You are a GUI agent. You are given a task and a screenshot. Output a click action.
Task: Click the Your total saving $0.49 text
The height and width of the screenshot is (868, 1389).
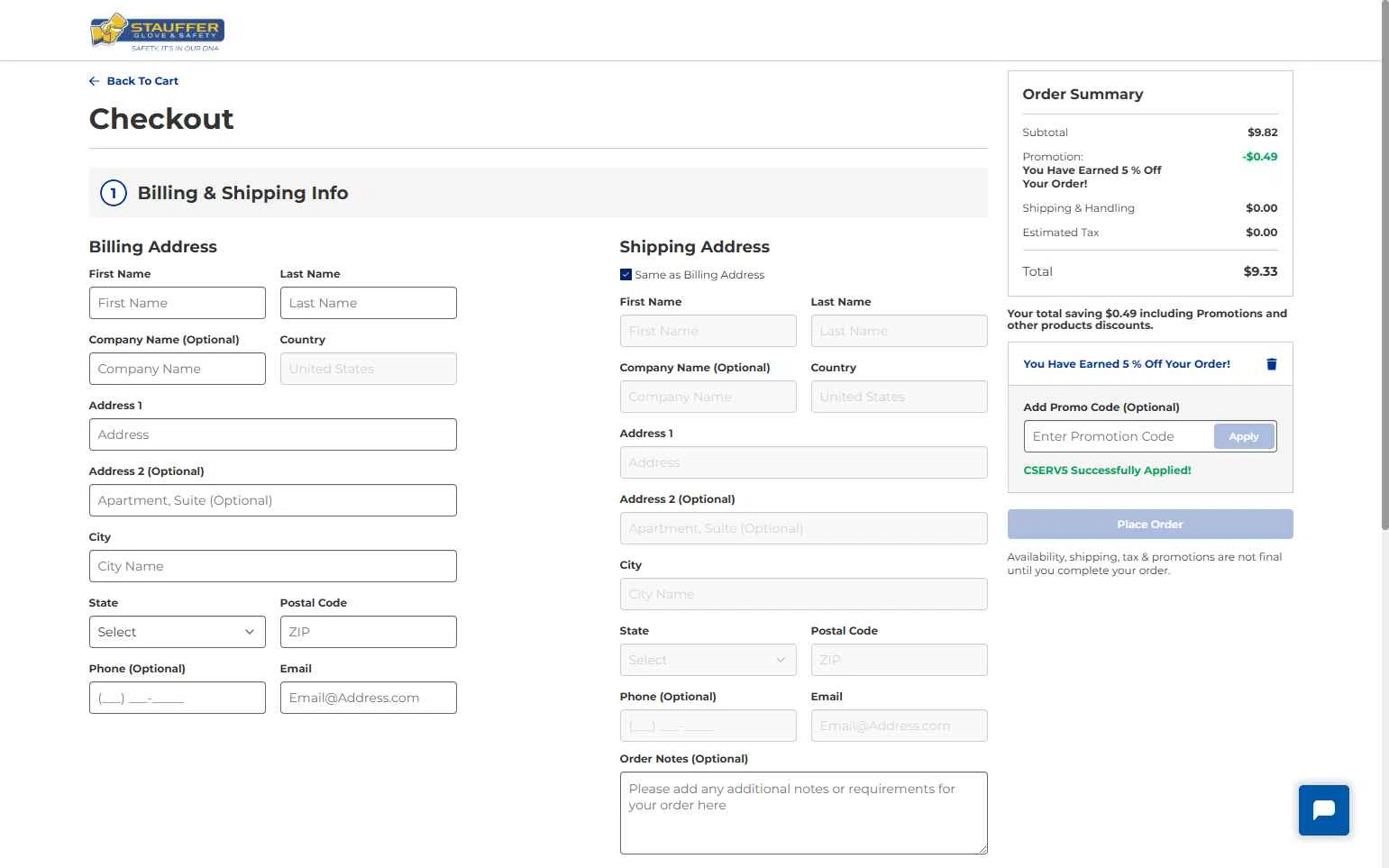1147,319
